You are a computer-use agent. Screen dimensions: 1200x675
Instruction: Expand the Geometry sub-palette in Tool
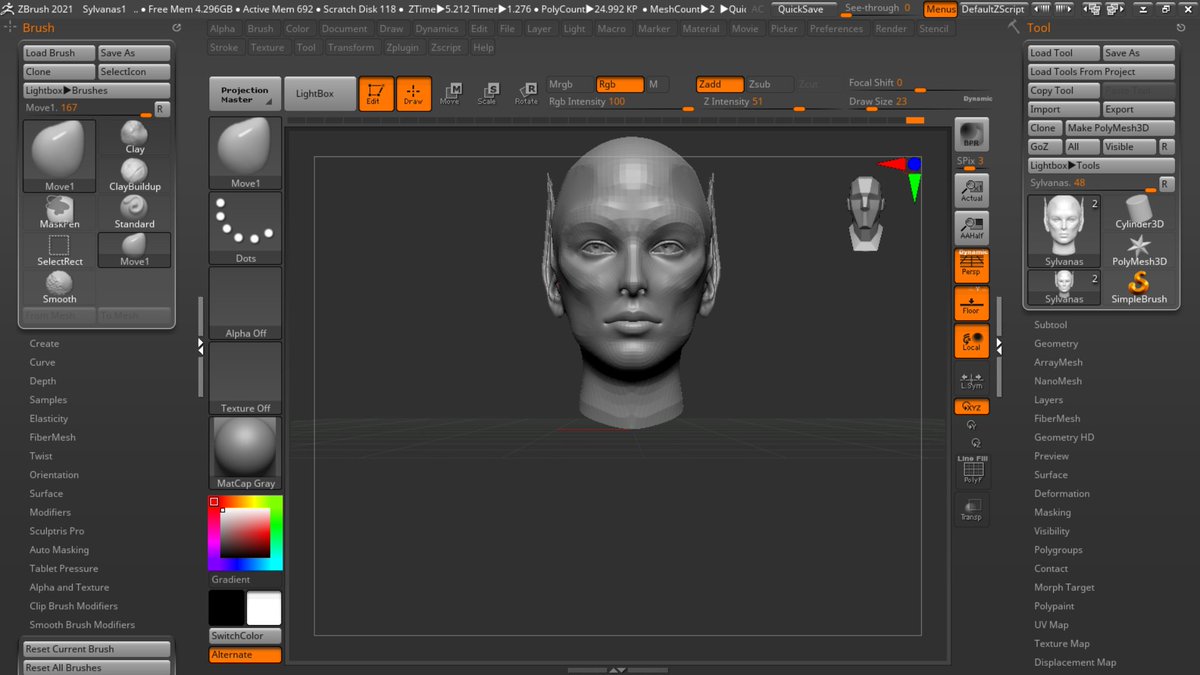point(1056,344)
